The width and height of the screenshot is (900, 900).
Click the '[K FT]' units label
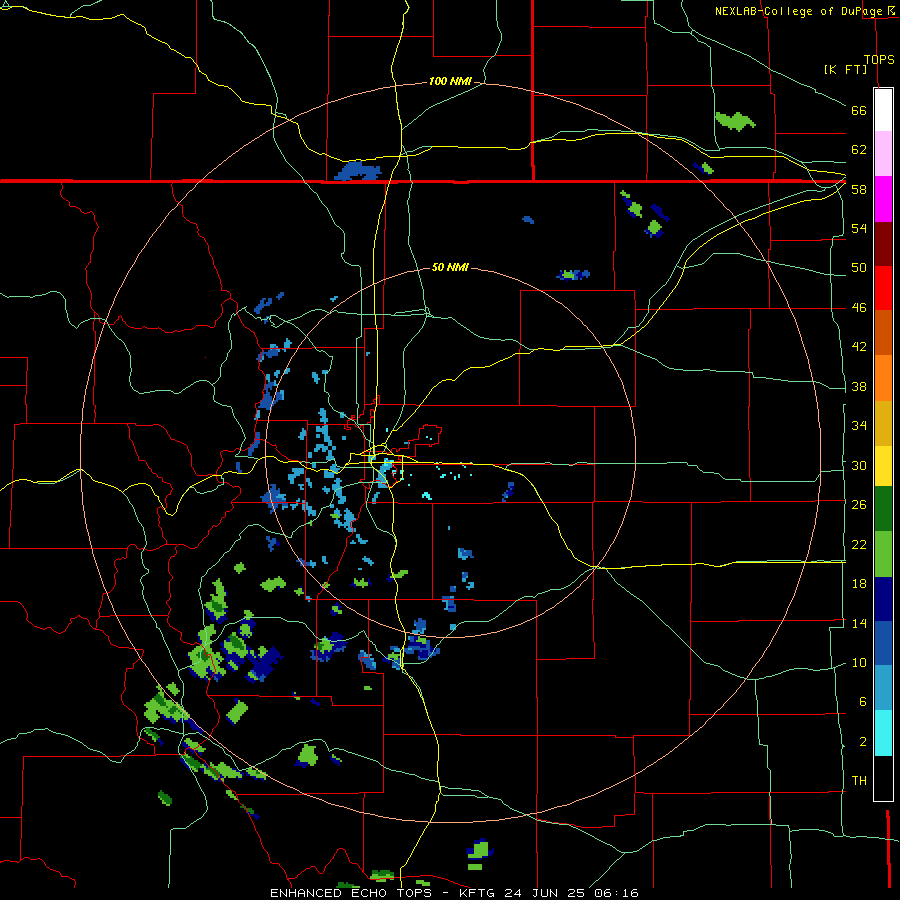coord(845,69)
